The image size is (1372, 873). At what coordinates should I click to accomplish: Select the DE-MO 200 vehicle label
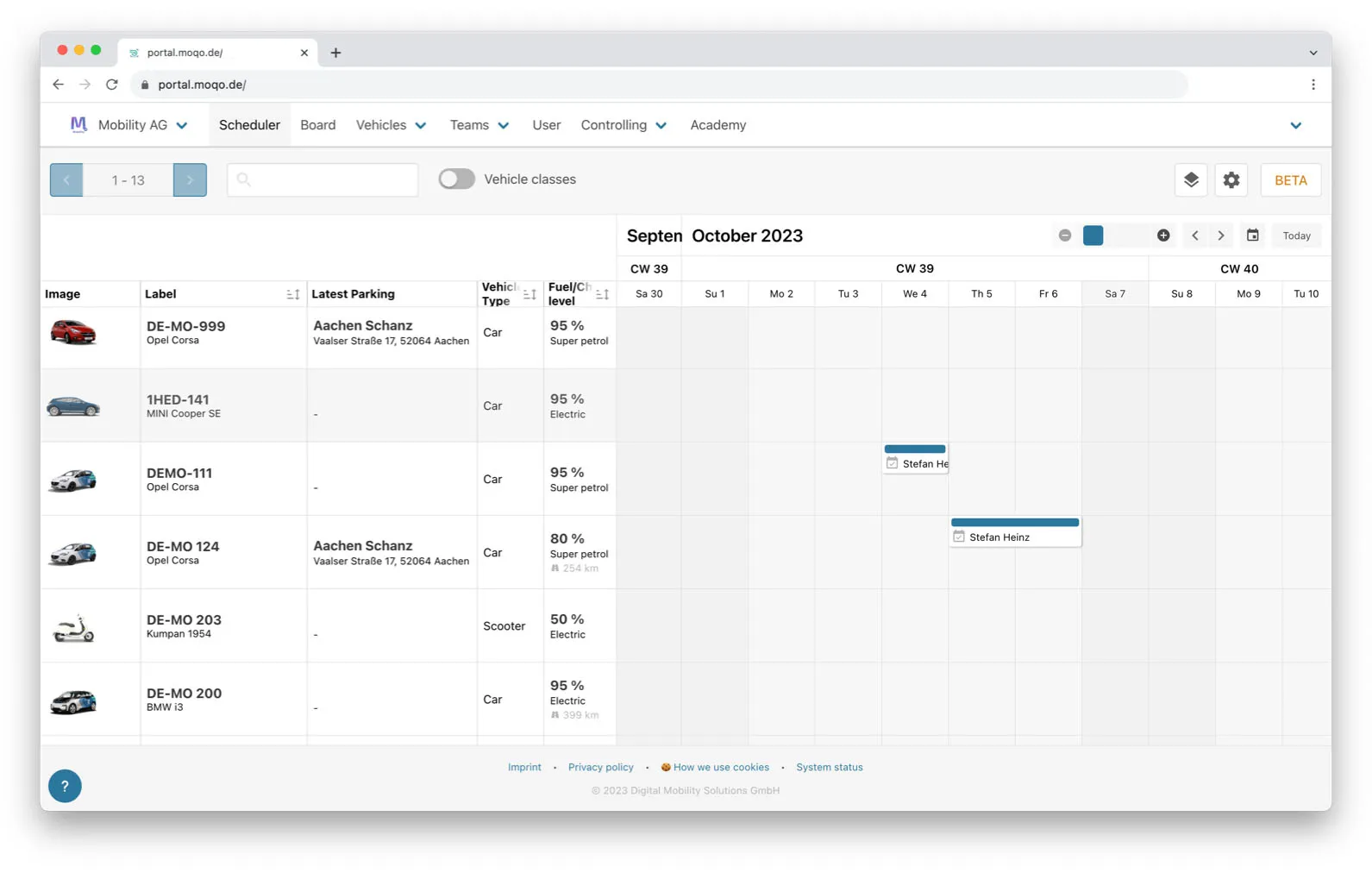coord(184,693)
